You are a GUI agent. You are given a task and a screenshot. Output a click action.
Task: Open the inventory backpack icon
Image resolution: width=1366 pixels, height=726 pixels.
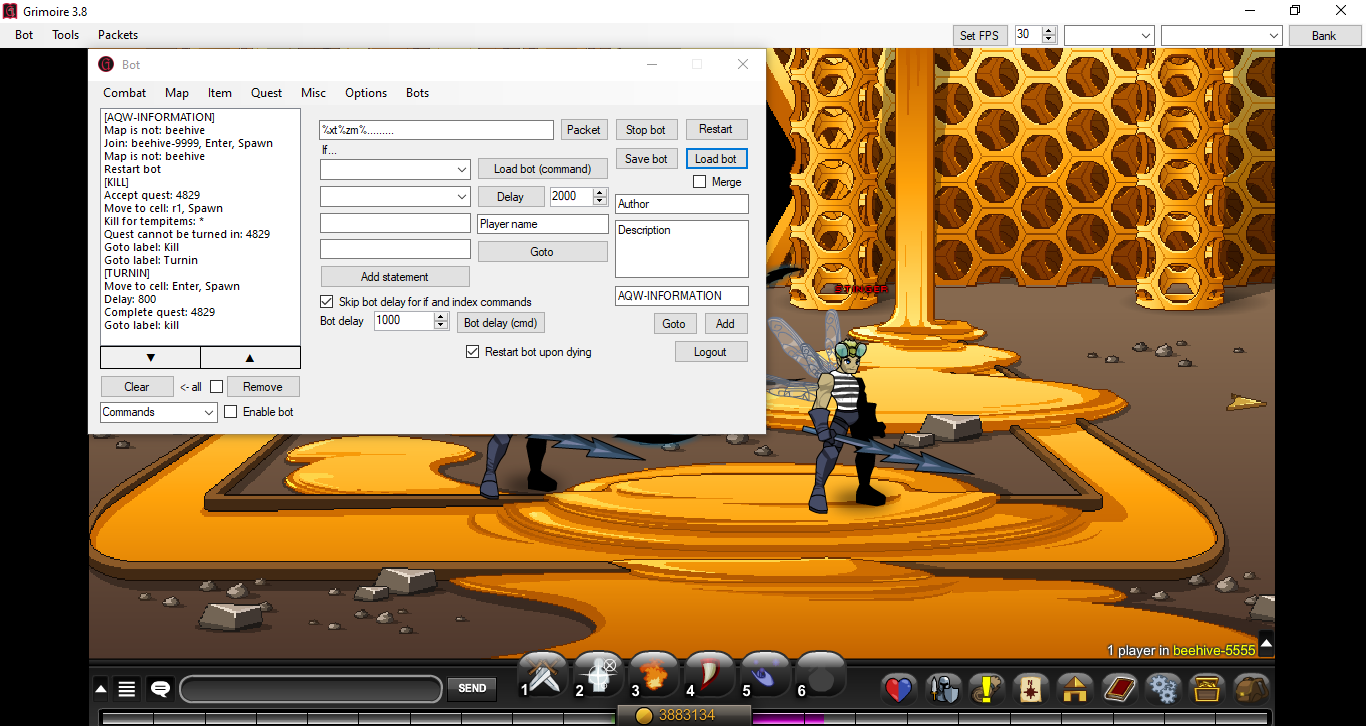click(x=1251, y=689)
